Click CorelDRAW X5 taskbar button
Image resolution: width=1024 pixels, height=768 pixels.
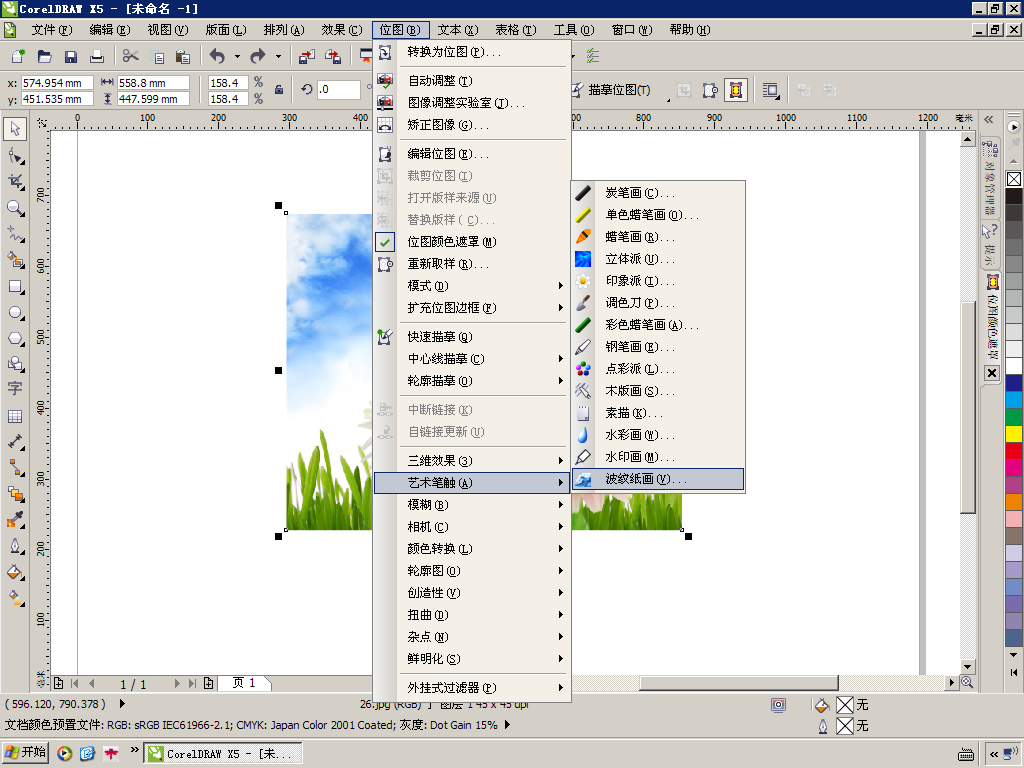pos(223,754)
